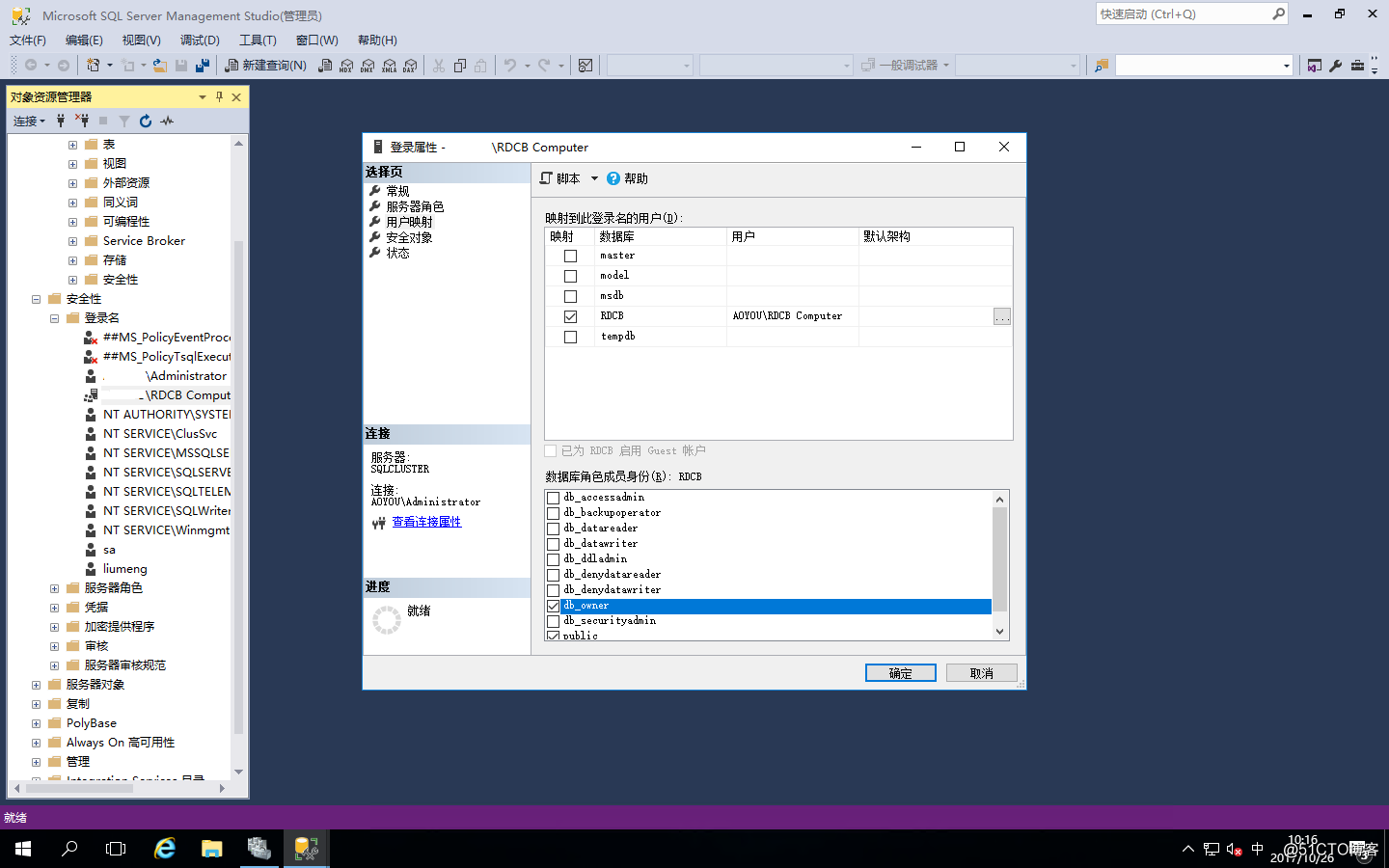Image resolution: width=1389 pixels, height=868 pixels.
Task: Uncheck the RDCB database mapping checkbox
Action: 571,316
